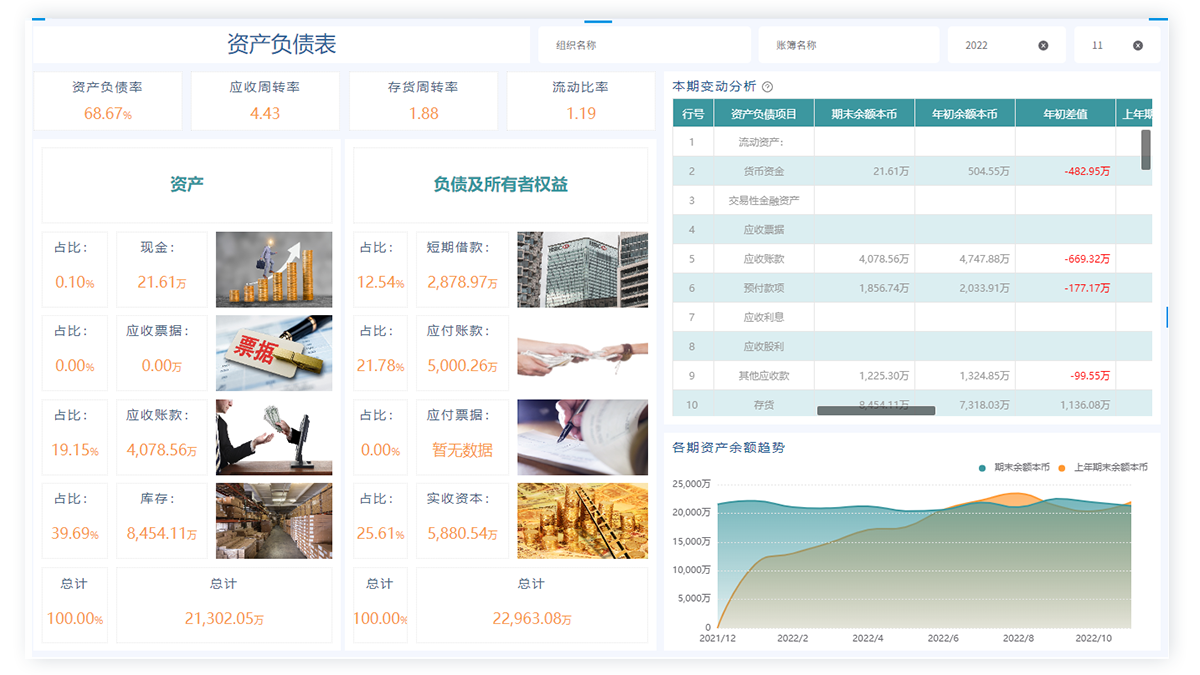
Task: Click the 行号 column header
Action: click(693, 114)
